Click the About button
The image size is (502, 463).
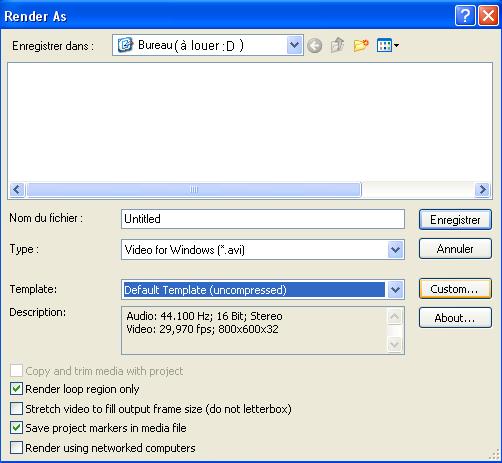(x=455, y=318)
